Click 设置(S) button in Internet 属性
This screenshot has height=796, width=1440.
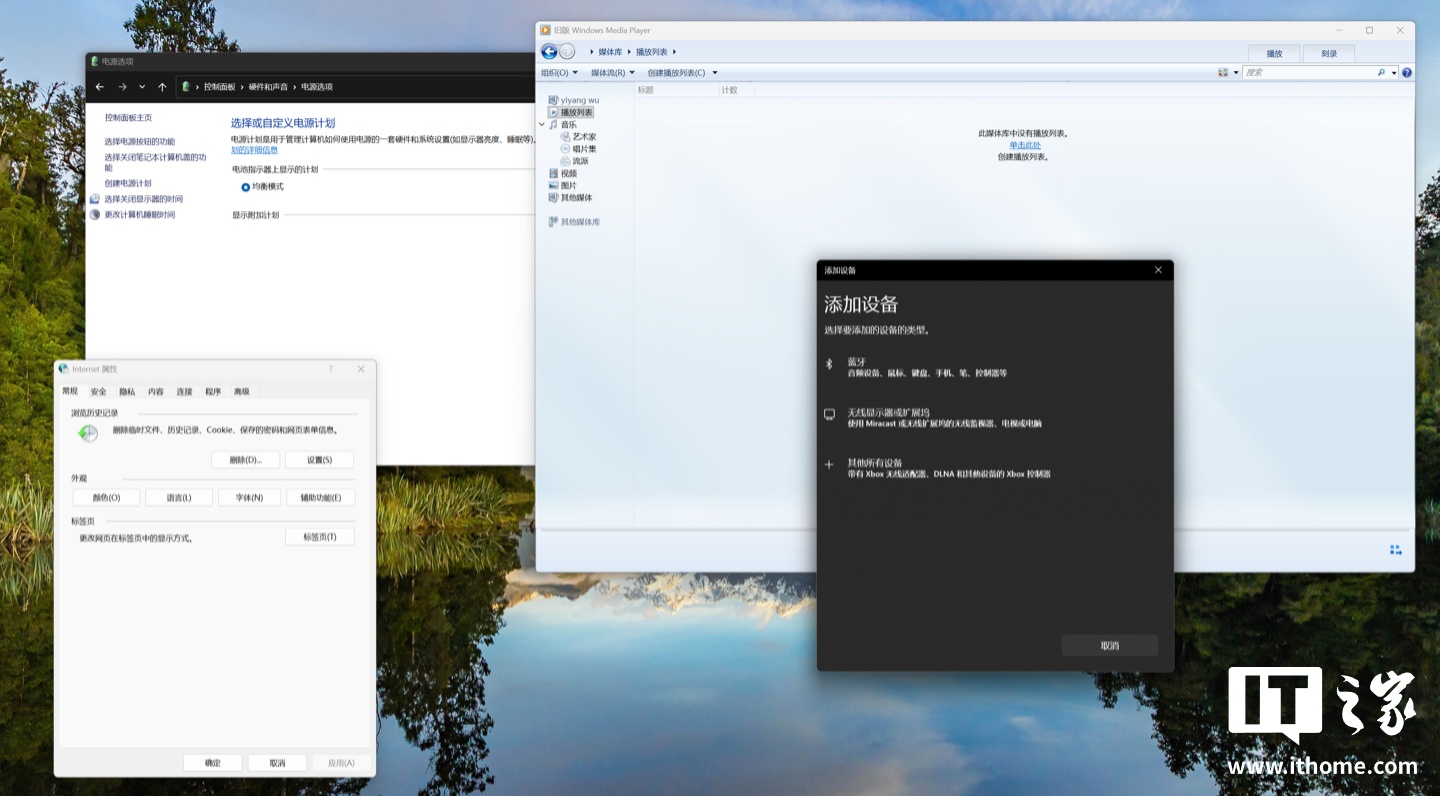320,460
